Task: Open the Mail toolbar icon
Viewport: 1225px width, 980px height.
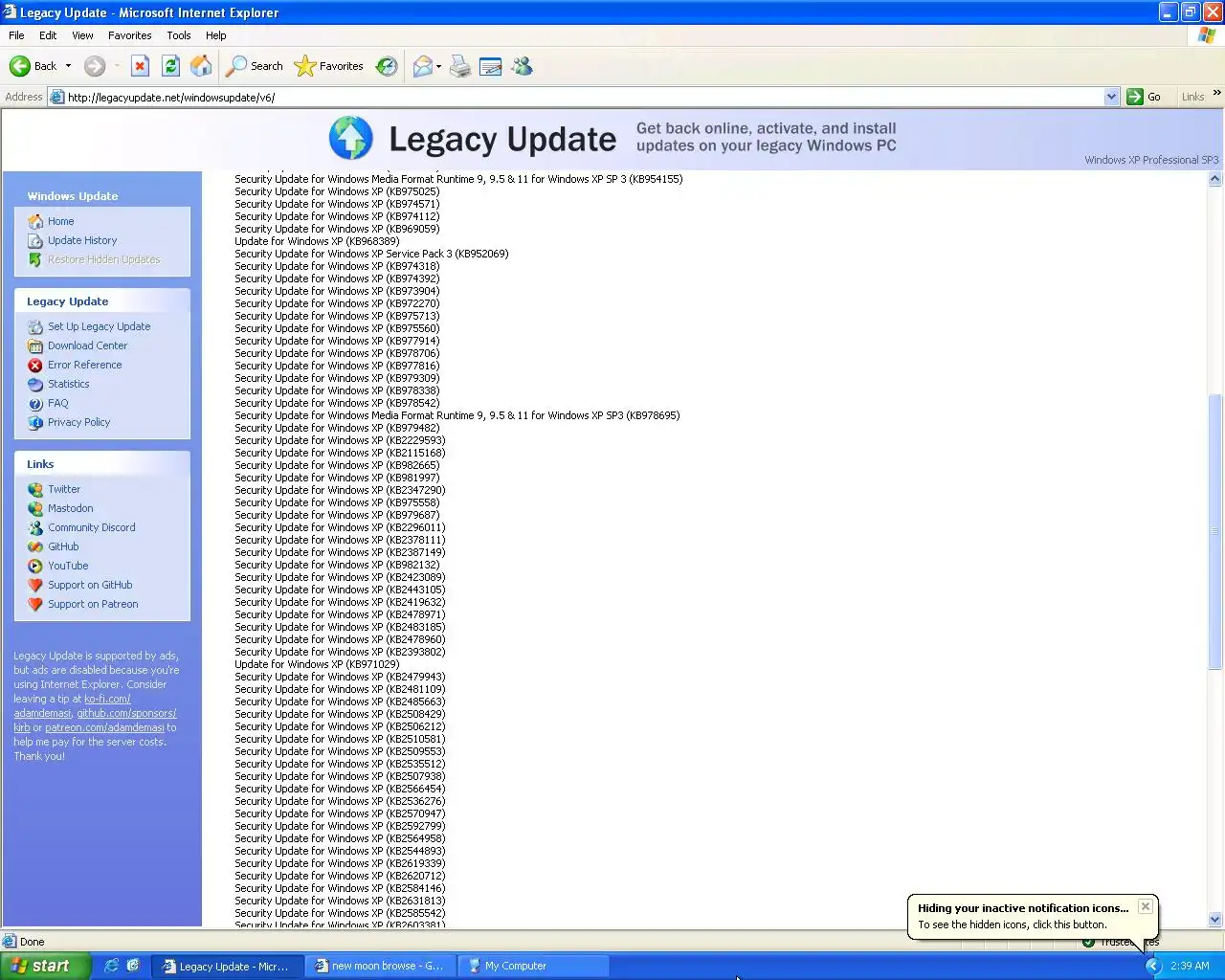Action: [x=422, y=66]
